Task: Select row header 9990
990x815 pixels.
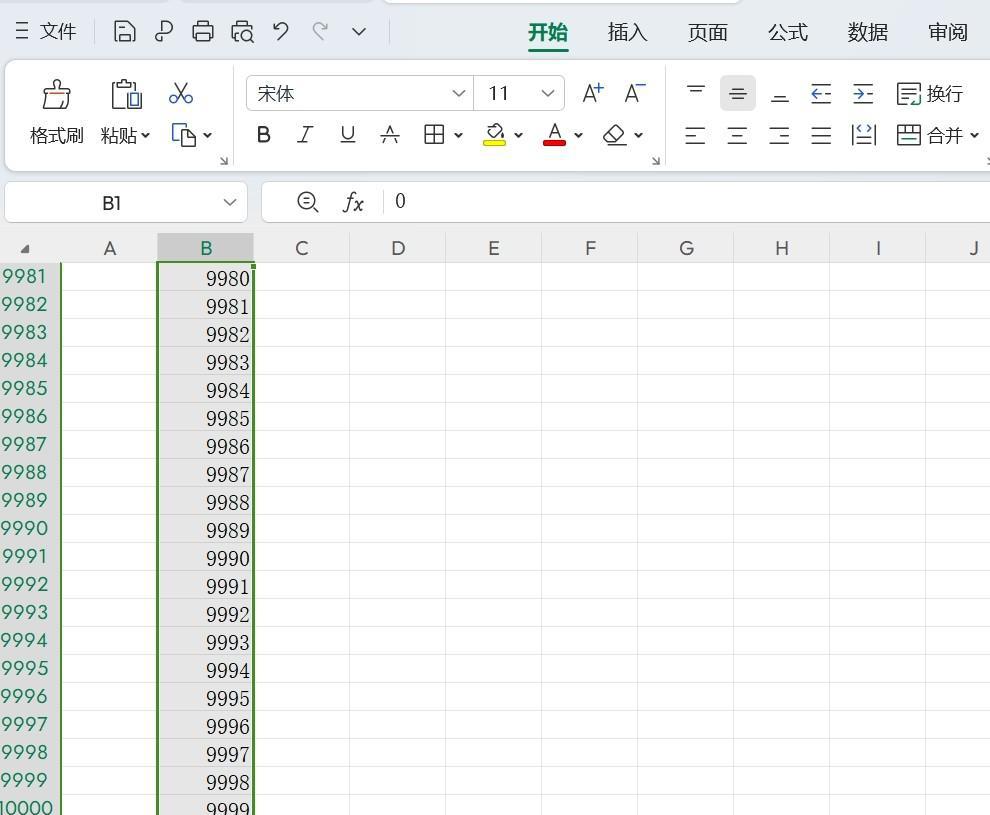Action: coord(30,528)
